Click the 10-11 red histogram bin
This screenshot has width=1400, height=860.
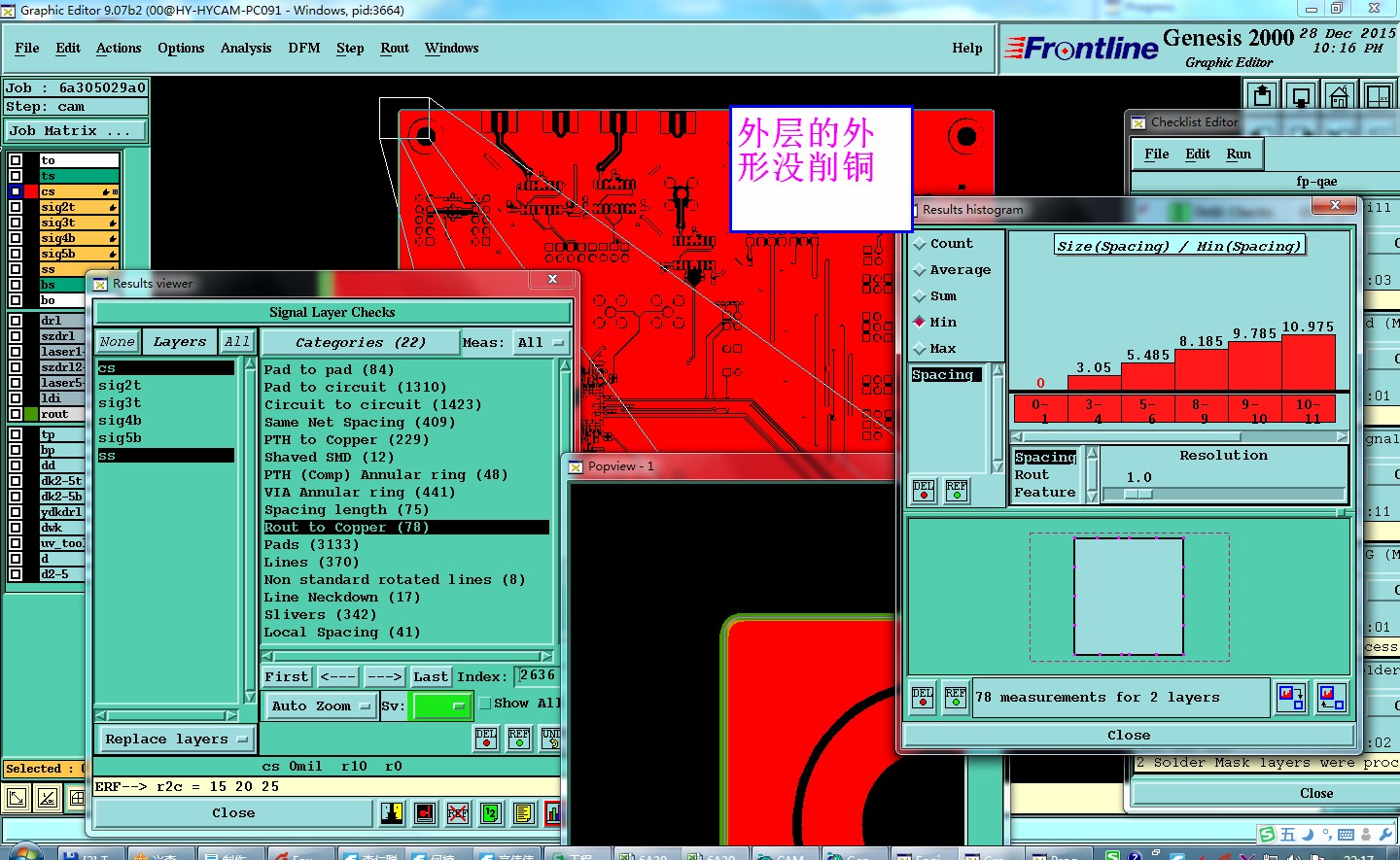pyautogui.click(x=1309, y=410)
